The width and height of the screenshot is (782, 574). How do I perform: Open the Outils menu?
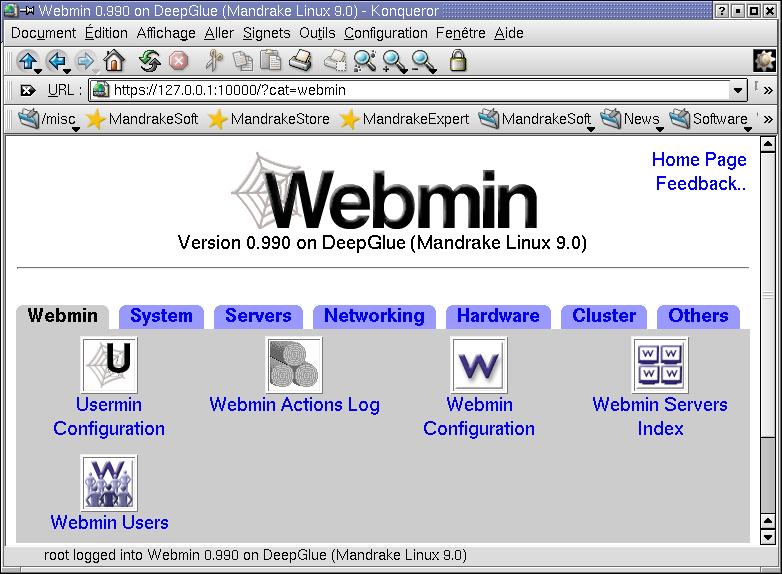pyautogui.click(x=317, y=33)
